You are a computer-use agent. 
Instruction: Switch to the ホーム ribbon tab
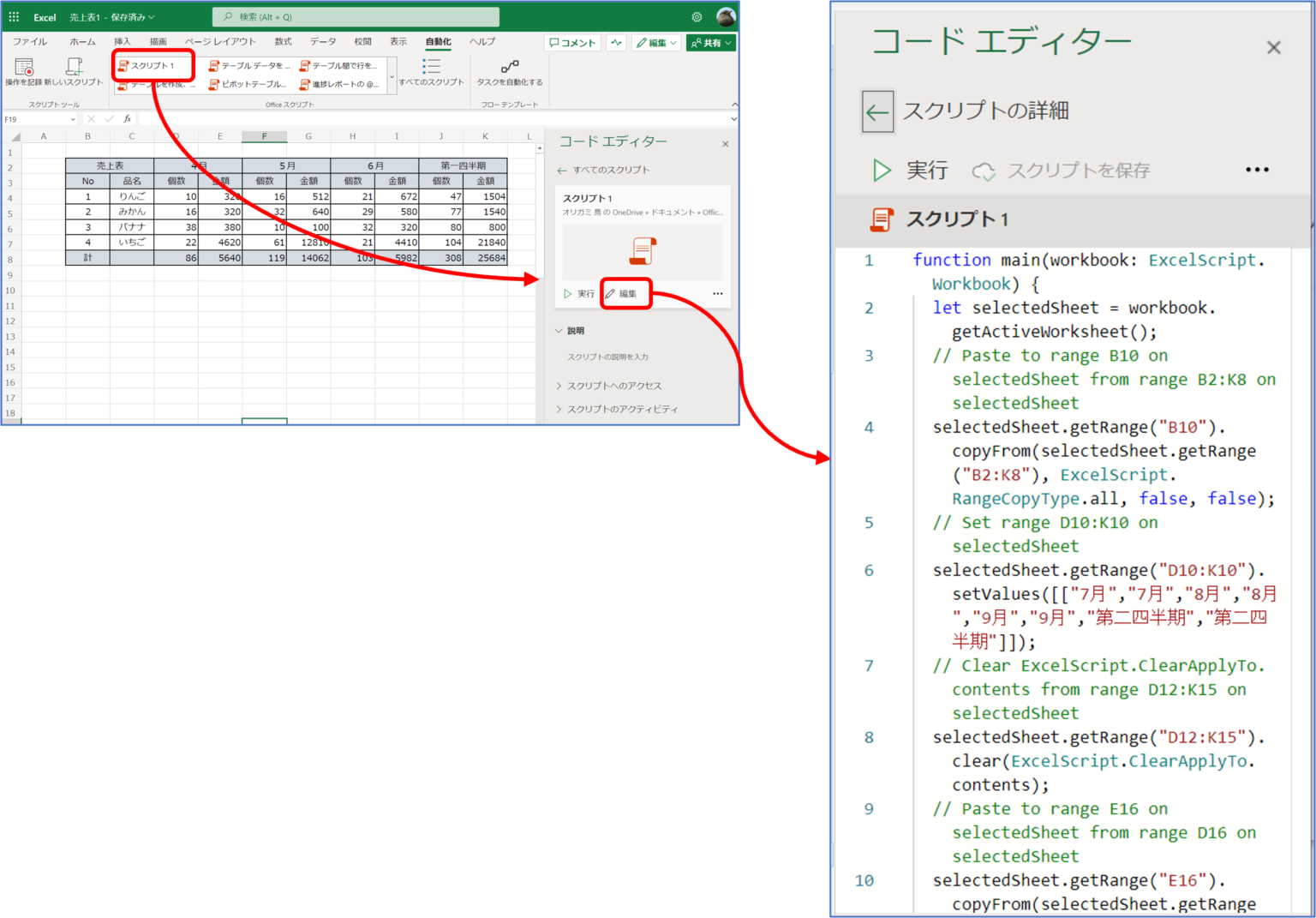(x=83, y=40)
